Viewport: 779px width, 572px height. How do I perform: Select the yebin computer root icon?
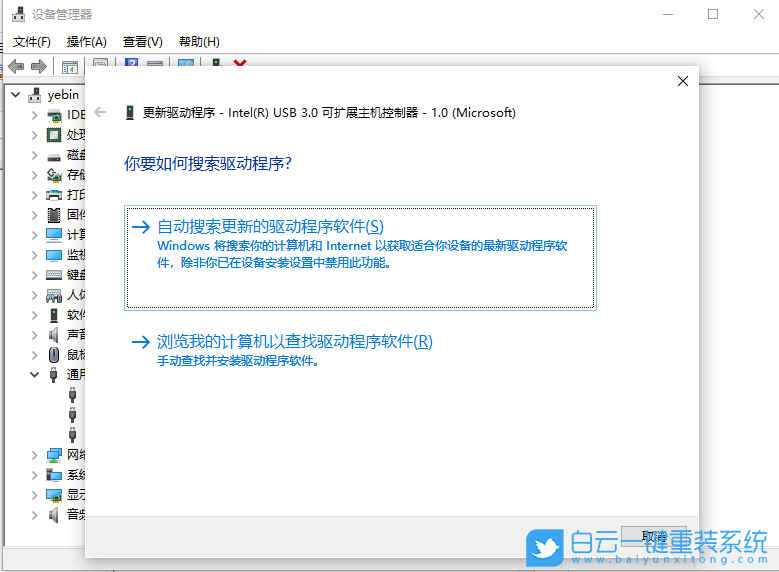[35, 95]
